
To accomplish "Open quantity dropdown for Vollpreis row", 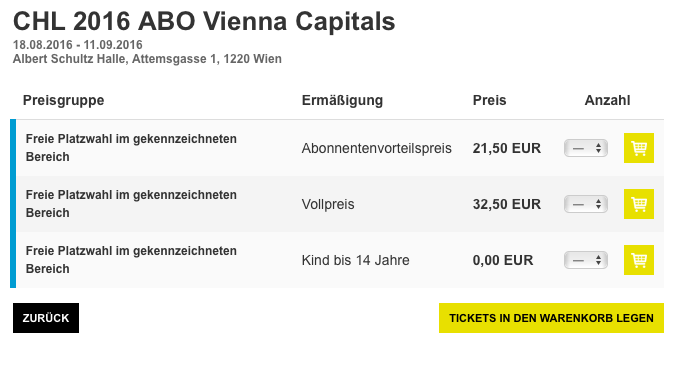I will 586,204.
